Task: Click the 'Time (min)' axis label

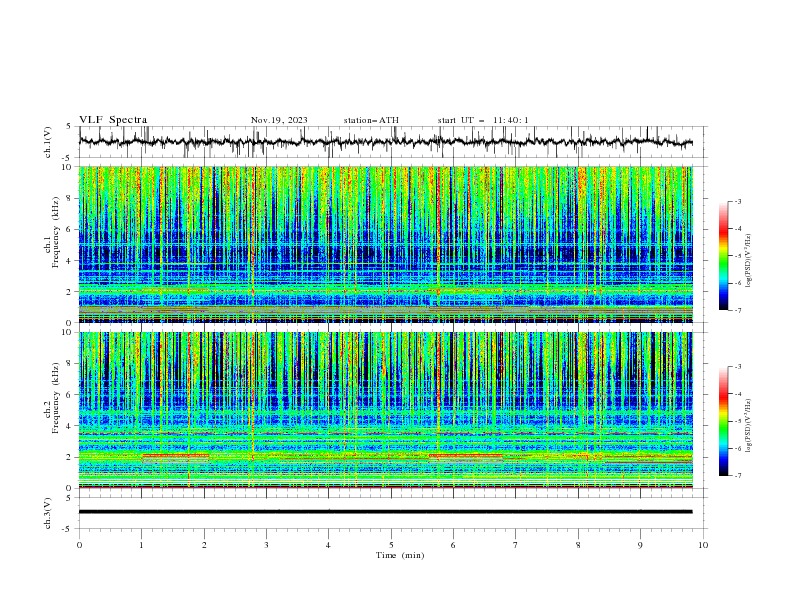Action: tap(400, 555)
